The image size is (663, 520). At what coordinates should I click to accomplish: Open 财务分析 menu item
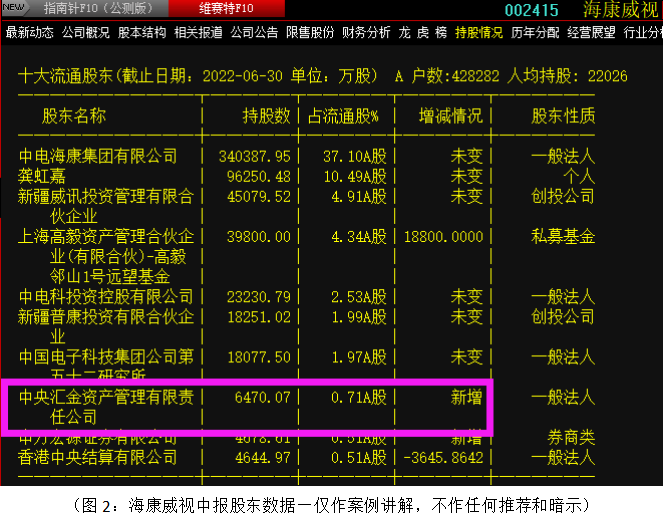pyautogui.click(x=366, y=33)
